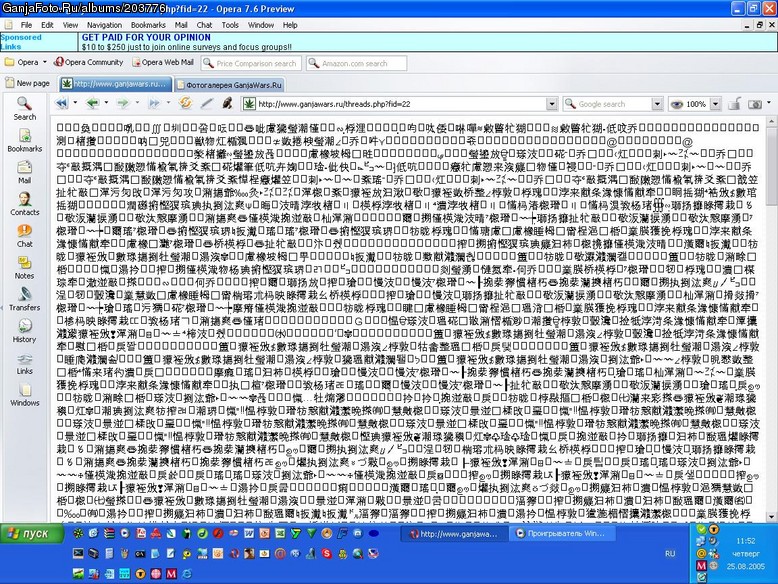Viewport: 778px width, 584px height.
Task: Click the Back navigation arrow
Action: click(93, 103)
